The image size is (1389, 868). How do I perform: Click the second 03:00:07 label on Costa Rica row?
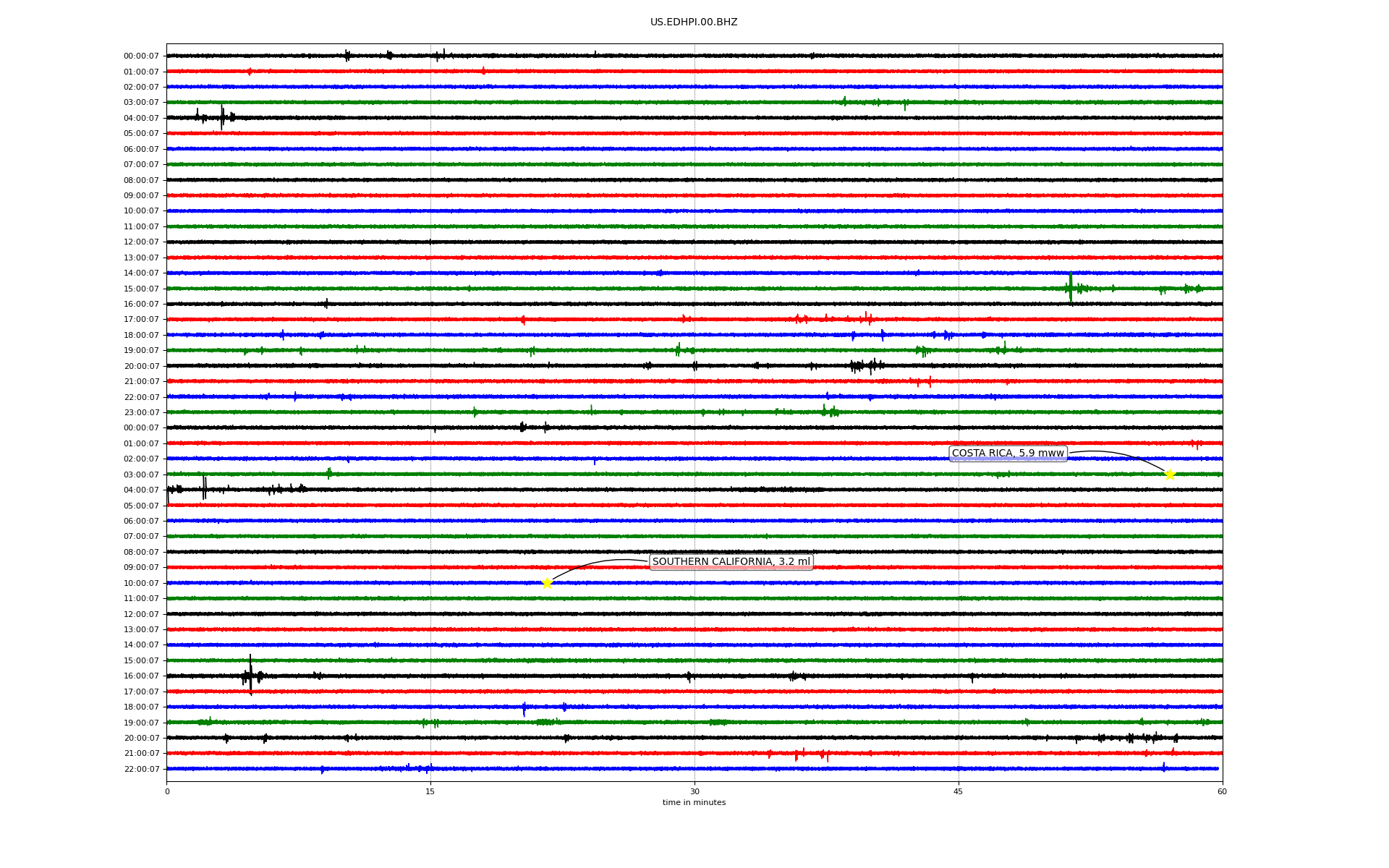click(141, 475)
